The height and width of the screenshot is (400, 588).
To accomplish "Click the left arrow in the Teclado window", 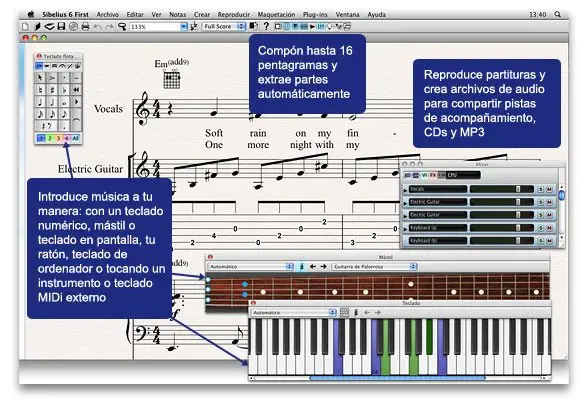I will click(x=367, y=312).
